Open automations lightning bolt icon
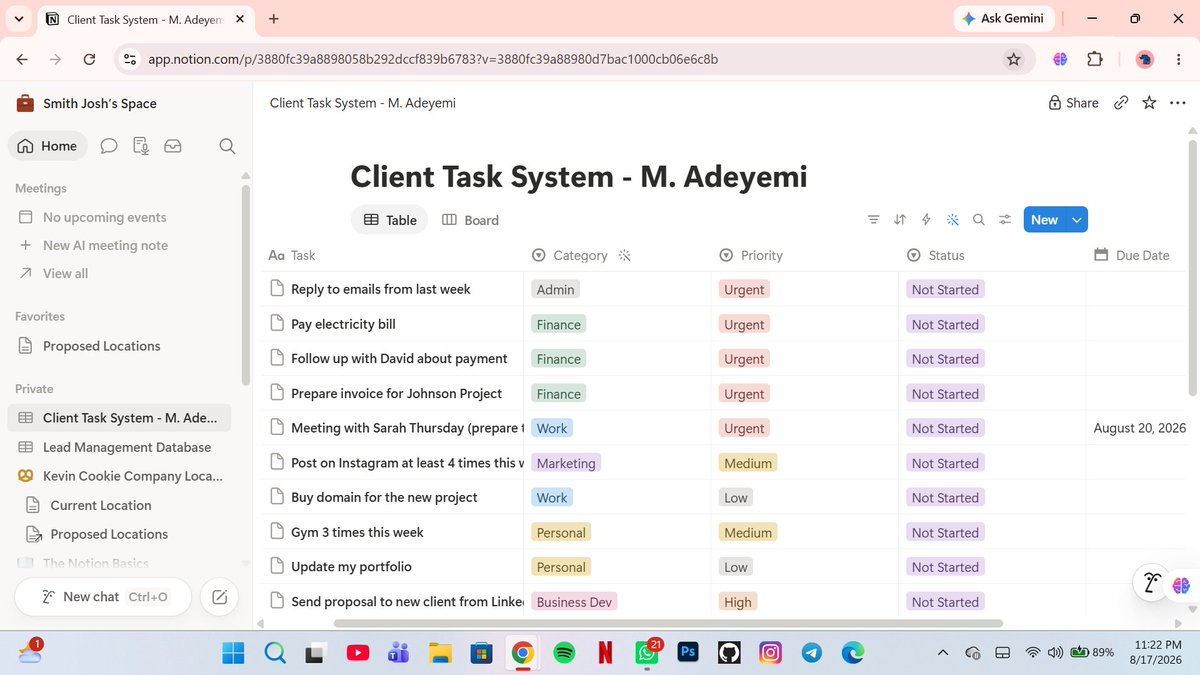The image size is (1200, 675). tap(926, 220)
